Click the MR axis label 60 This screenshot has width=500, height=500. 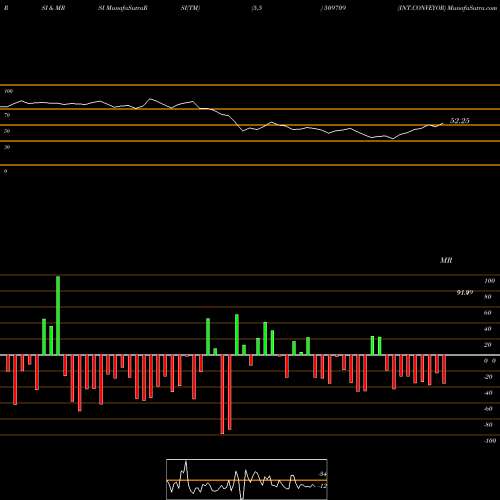pos(488,313)
